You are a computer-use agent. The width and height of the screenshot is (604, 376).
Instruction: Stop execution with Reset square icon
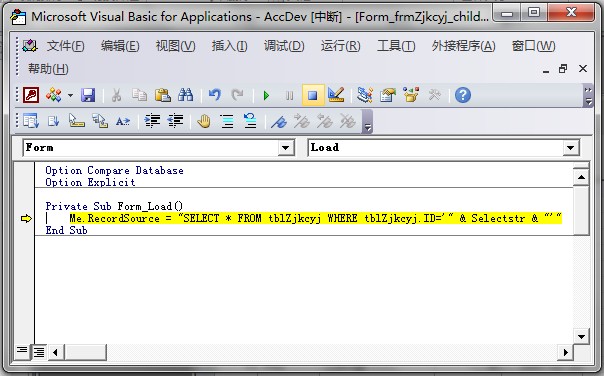click(313, 95)
